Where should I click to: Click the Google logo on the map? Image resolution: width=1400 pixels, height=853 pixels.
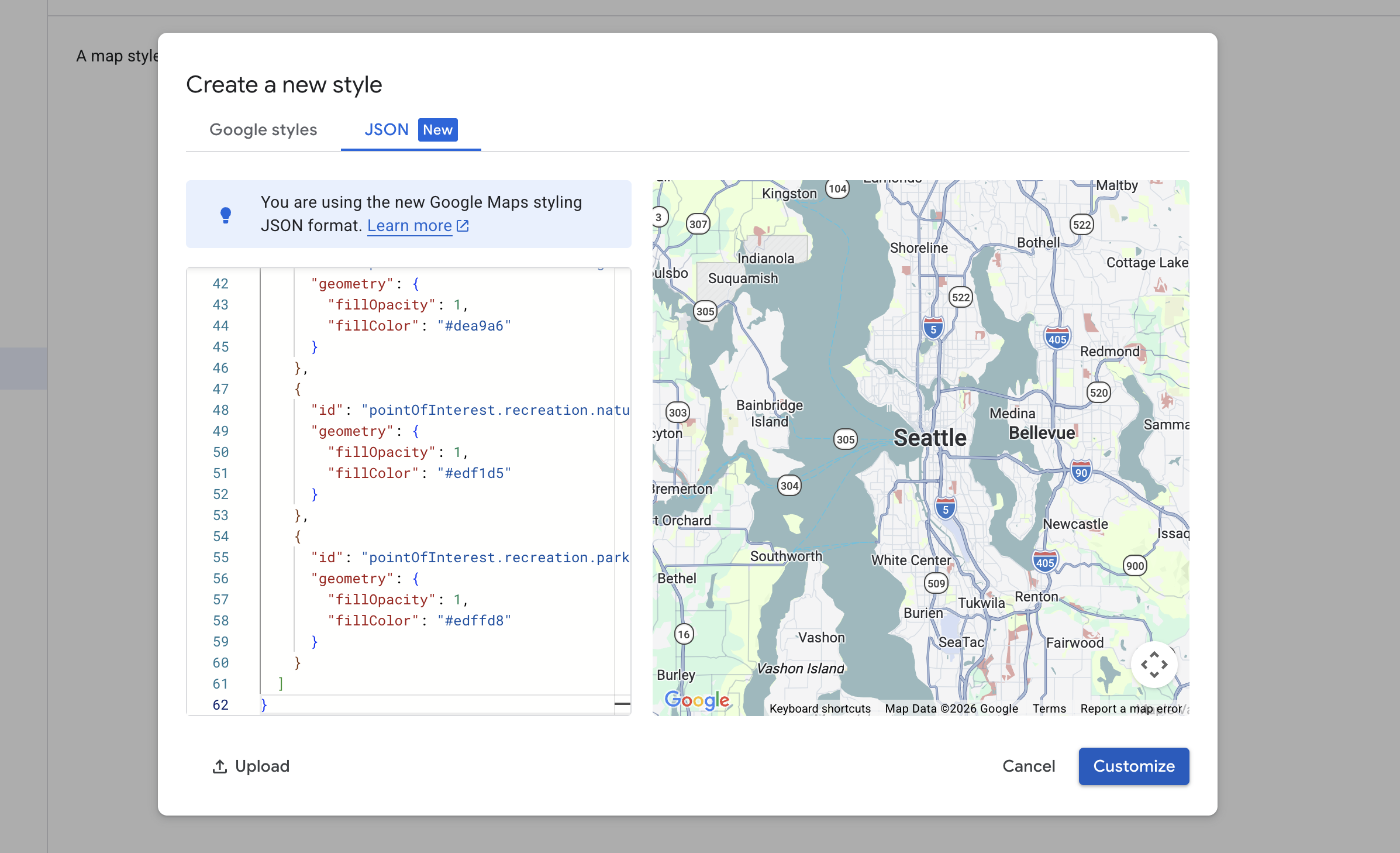tap(696, 700)
